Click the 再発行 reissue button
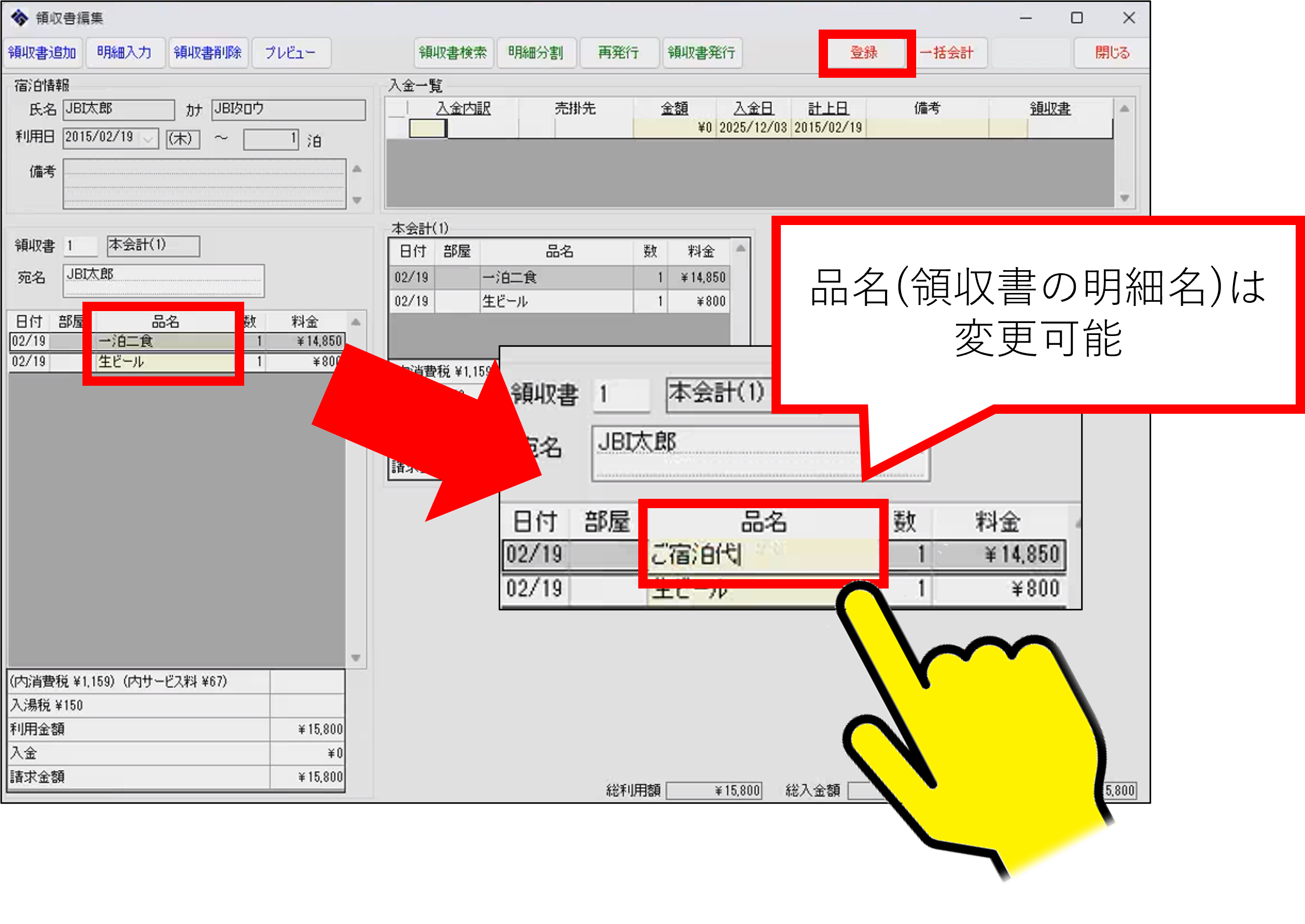Image resolution: width=1305 pixels, height=924 pixels. (619, 53)
